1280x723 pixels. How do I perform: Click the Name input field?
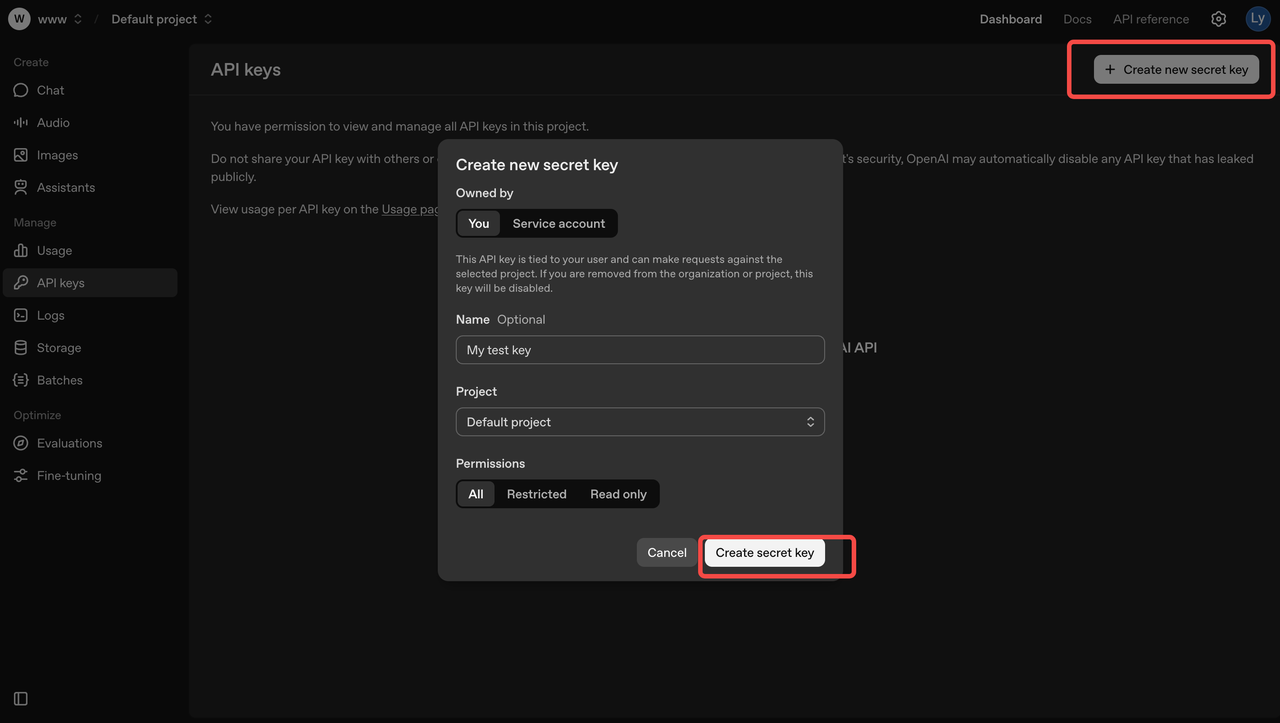pos(640,350)
